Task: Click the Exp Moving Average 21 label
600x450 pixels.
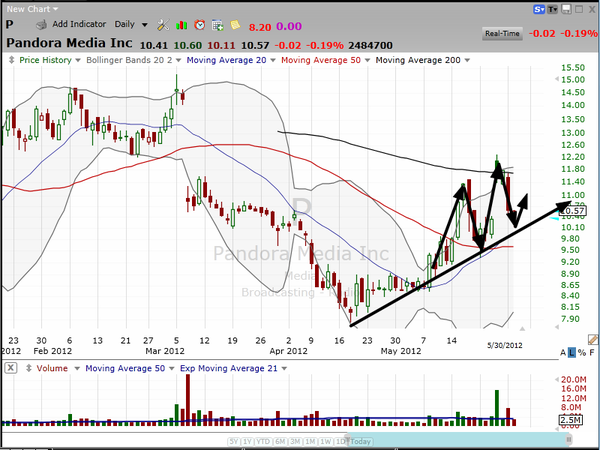Action: click(228, 368)
